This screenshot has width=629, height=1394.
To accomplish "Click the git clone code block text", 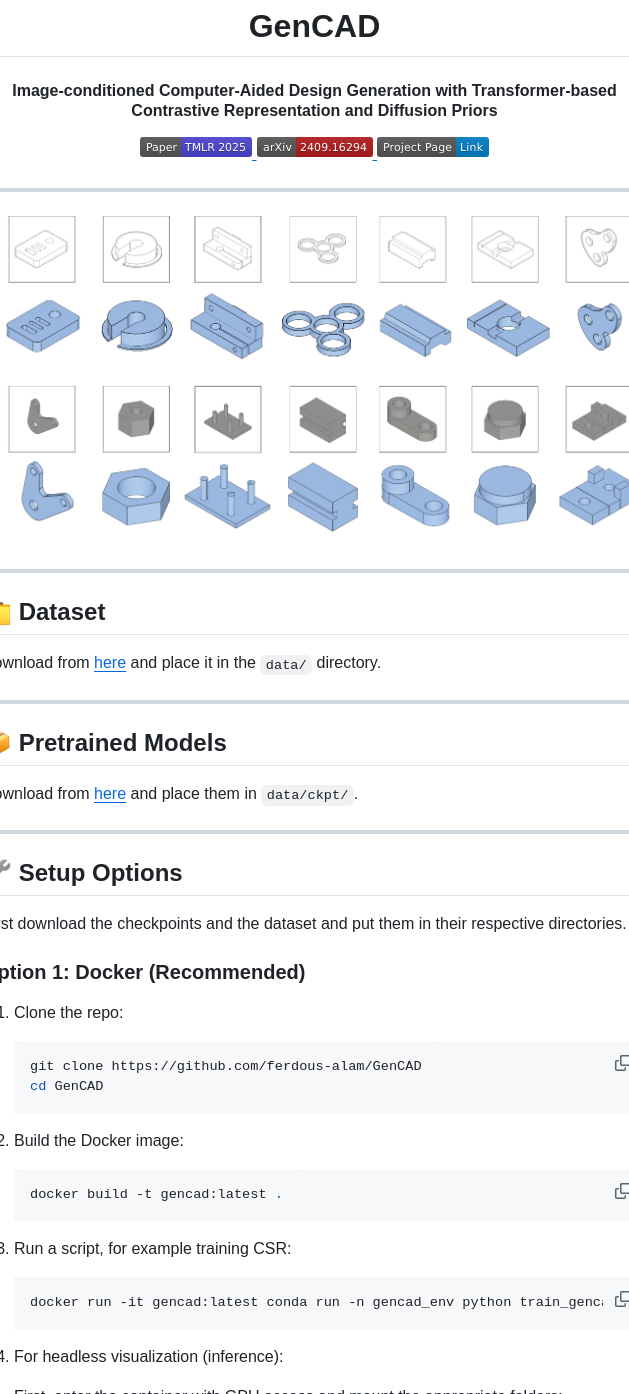I will [x=225, y=1067].
